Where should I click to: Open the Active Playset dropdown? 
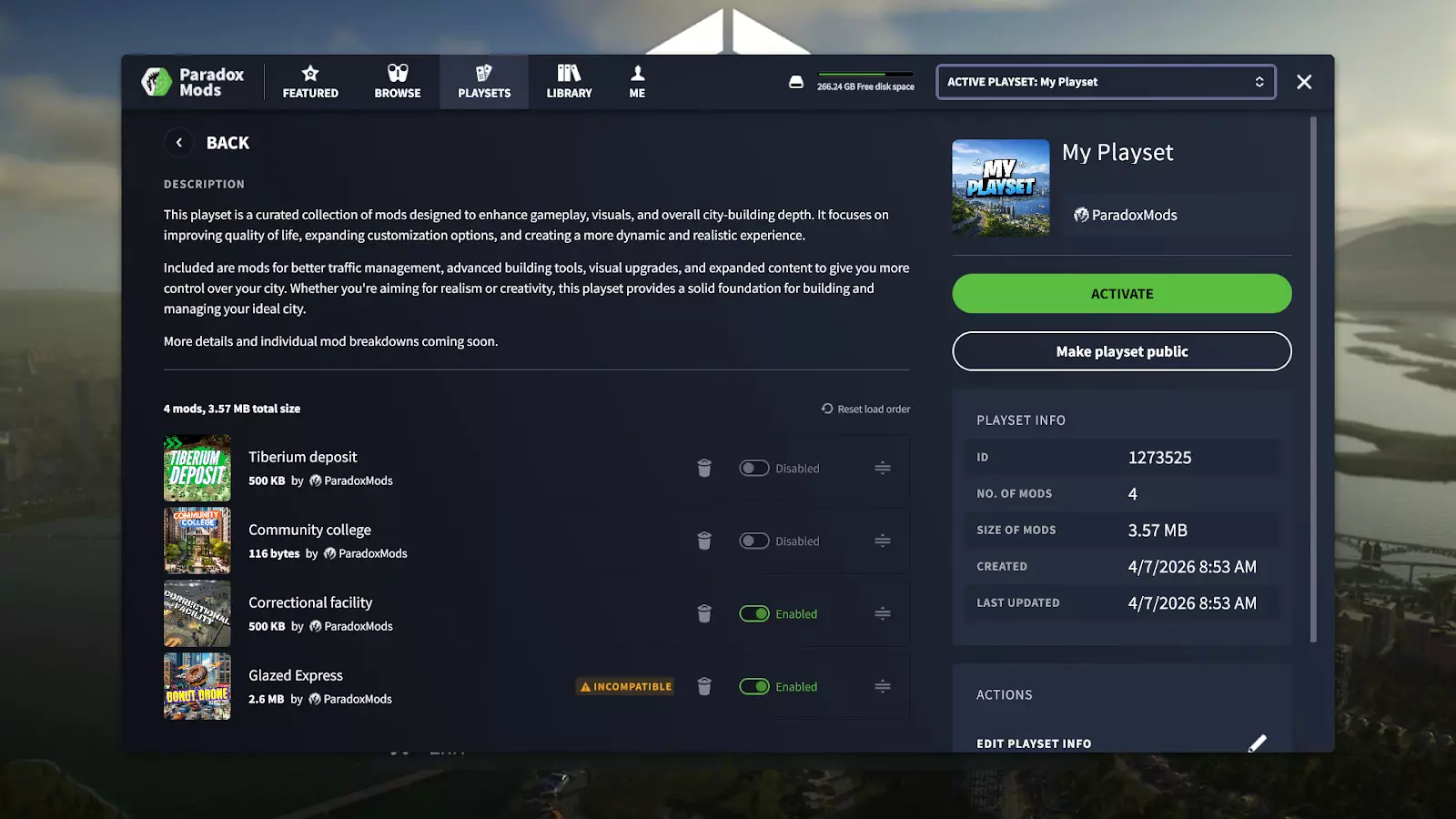click(x=1106, y=82)
